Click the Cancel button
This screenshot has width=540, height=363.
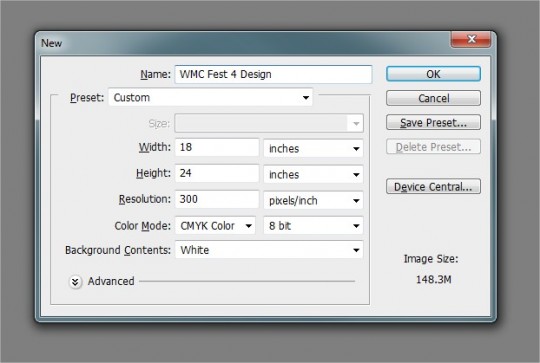(433, 98)
